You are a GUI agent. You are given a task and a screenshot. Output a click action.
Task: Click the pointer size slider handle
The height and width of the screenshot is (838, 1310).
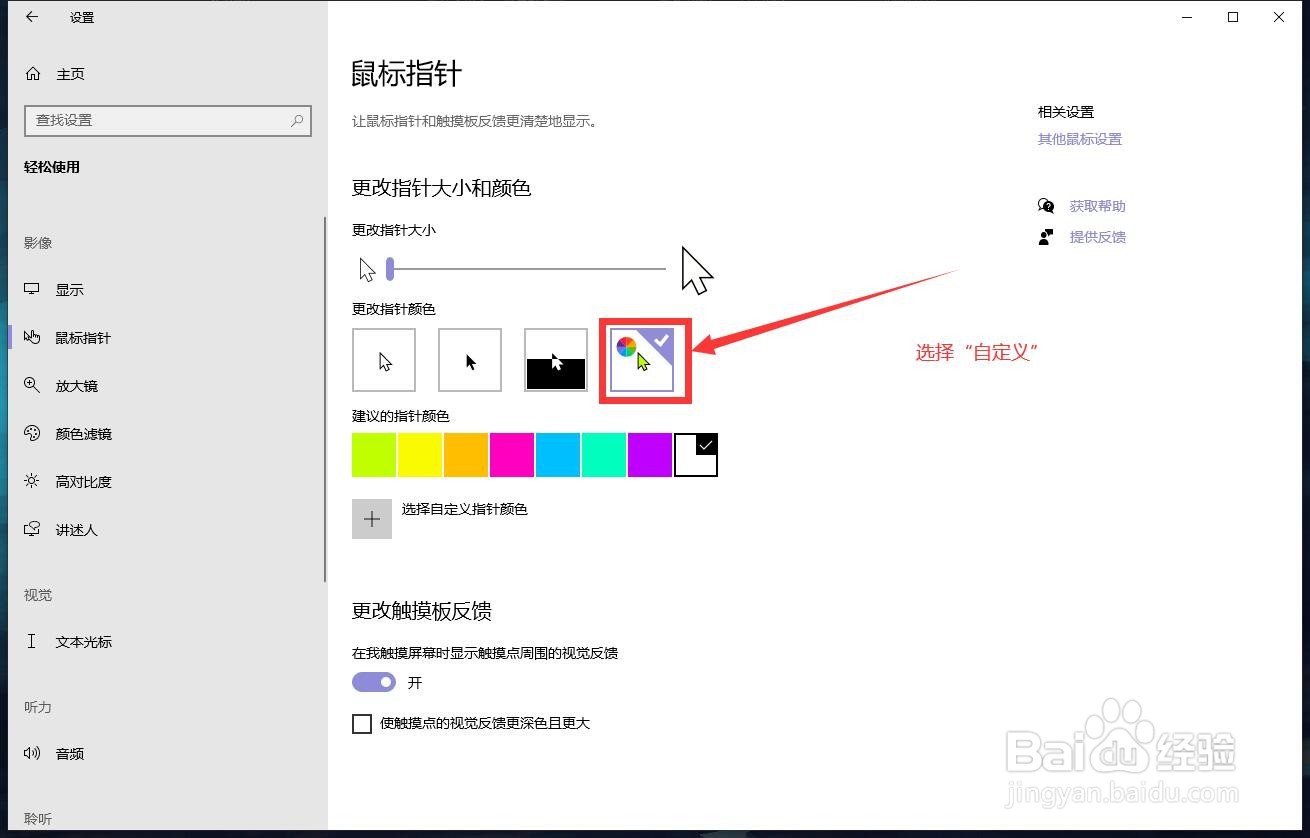390,268
